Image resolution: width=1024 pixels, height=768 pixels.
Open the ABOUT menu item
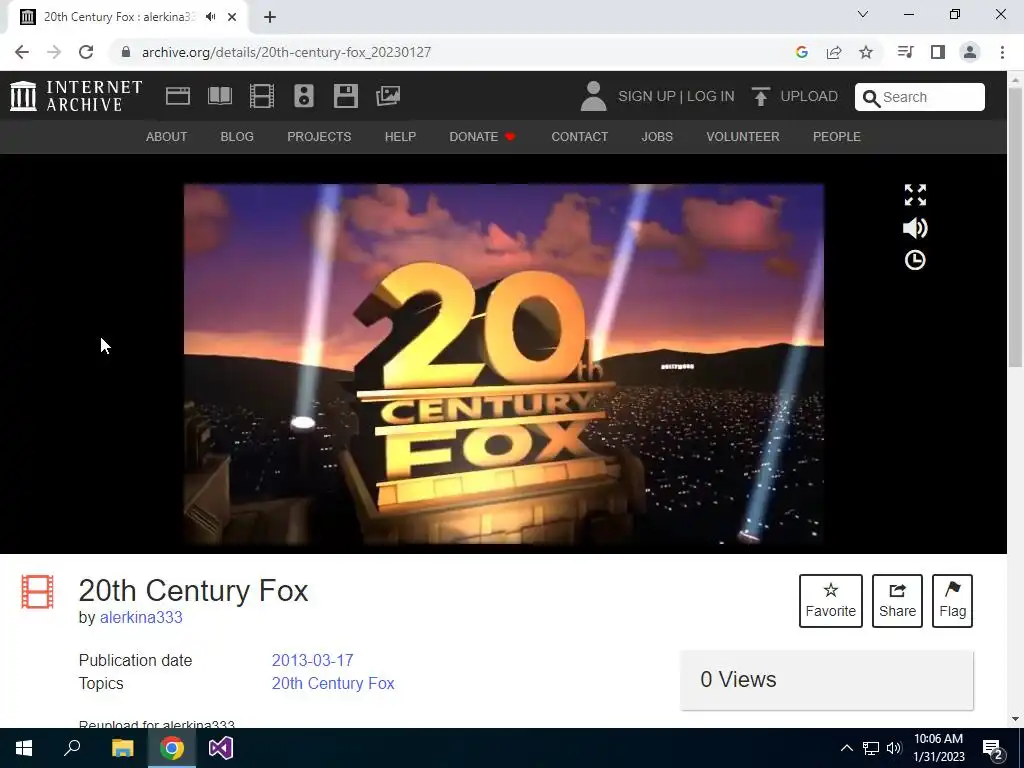167,136
